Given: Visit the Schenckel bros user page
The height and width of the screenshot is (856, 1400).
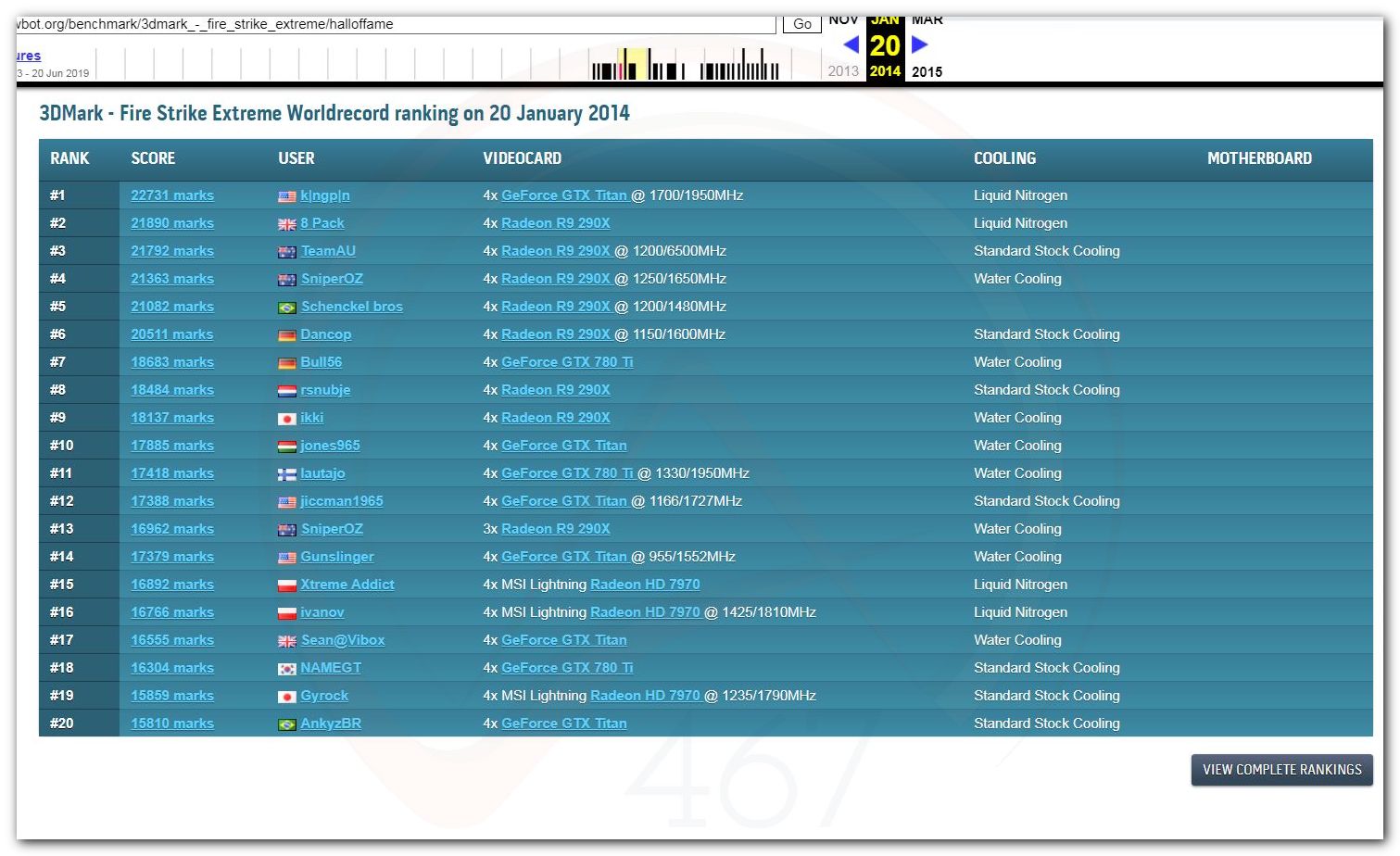Looking at the screenshot, I should (352, 307).
